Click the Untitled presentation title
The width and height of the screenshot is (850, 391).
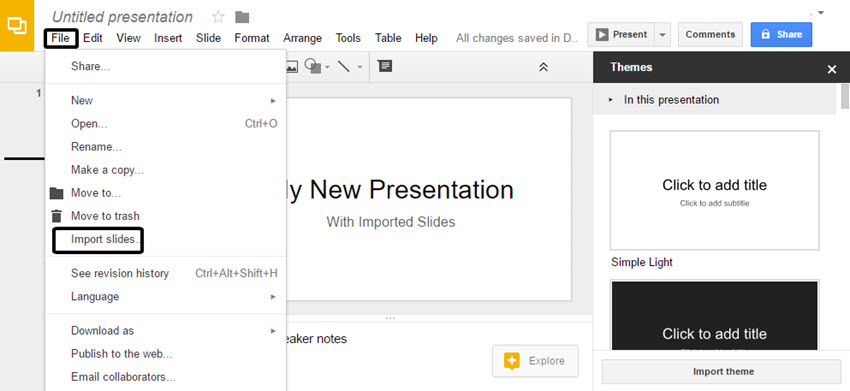pos(122,17)
